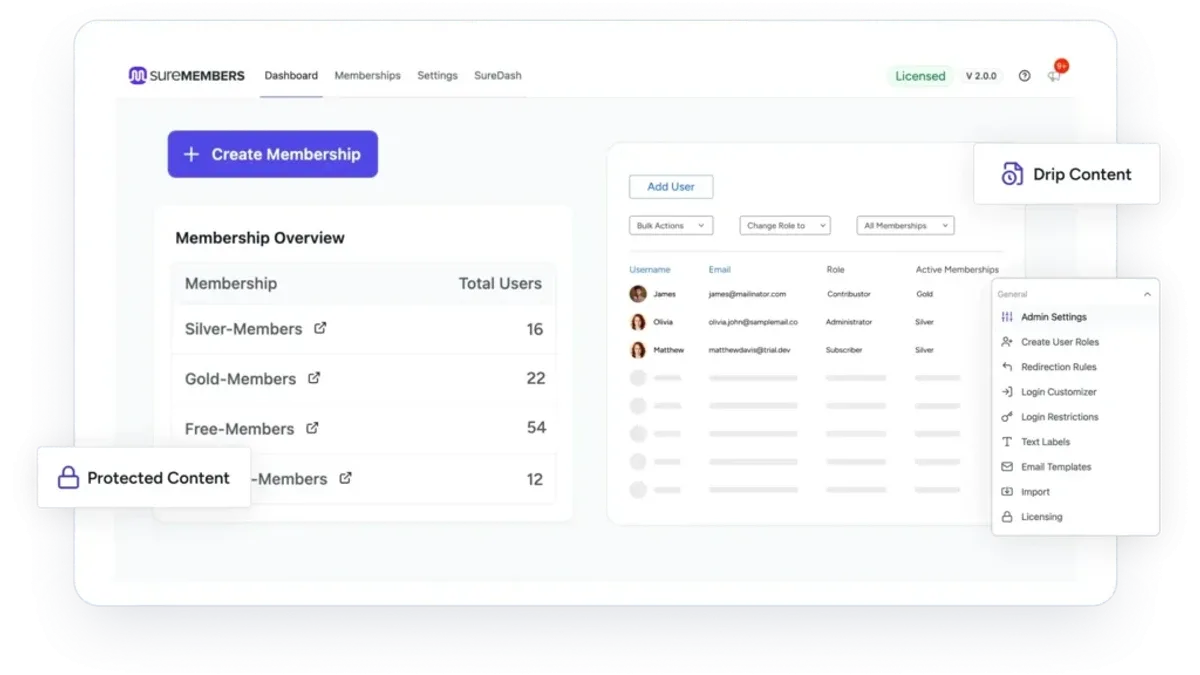Click the Import icon
Viewport: 1200px width, 675px height.
[1007, 492]
